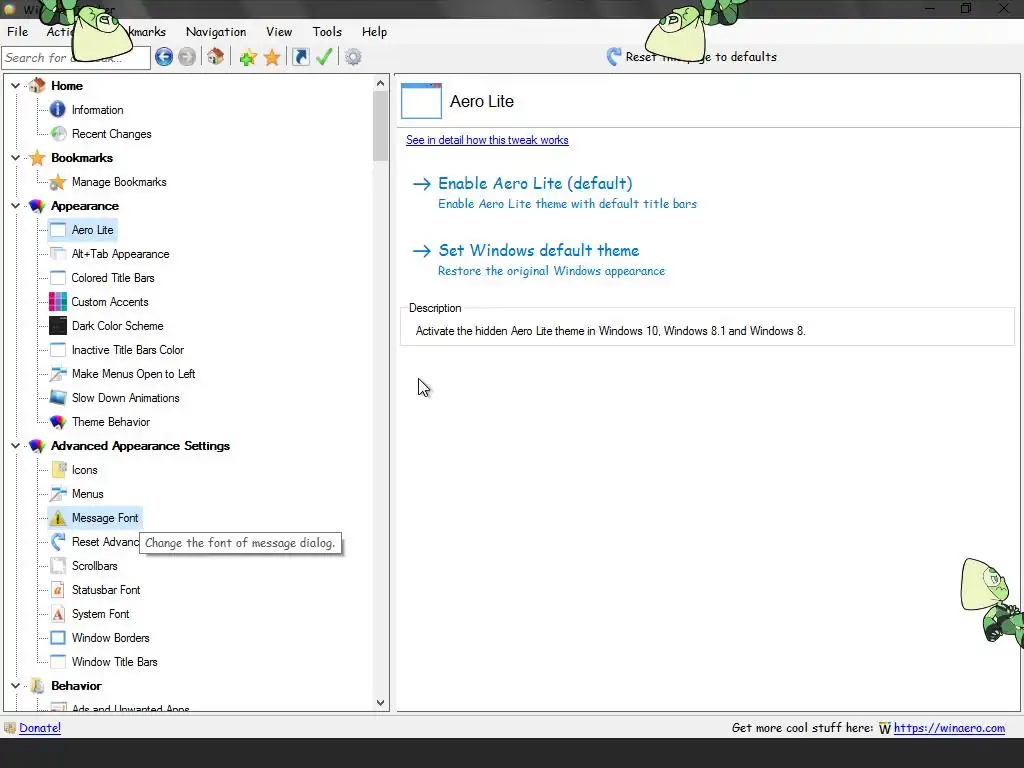The image size is (1024, 768).
Task: Select Colored Title Bars in tree
Action: coord(113,278)
